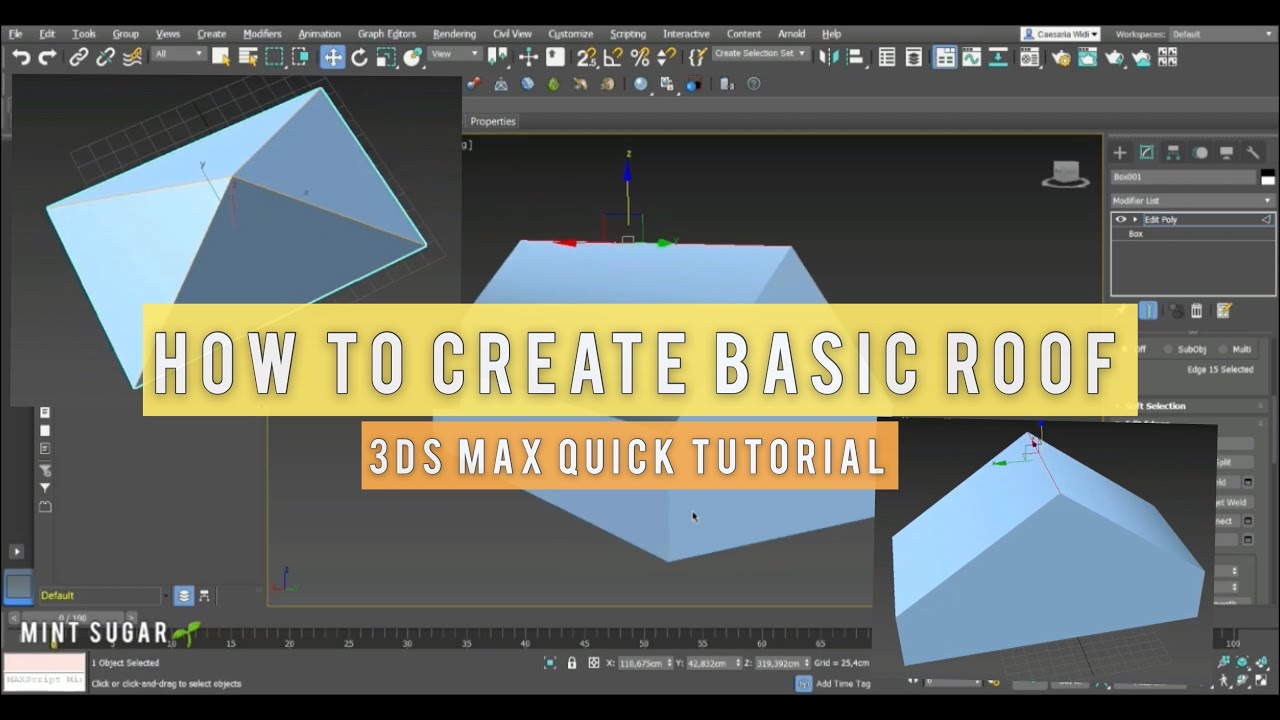Pick the Rectangular Selection Region tool

(274, 57)
